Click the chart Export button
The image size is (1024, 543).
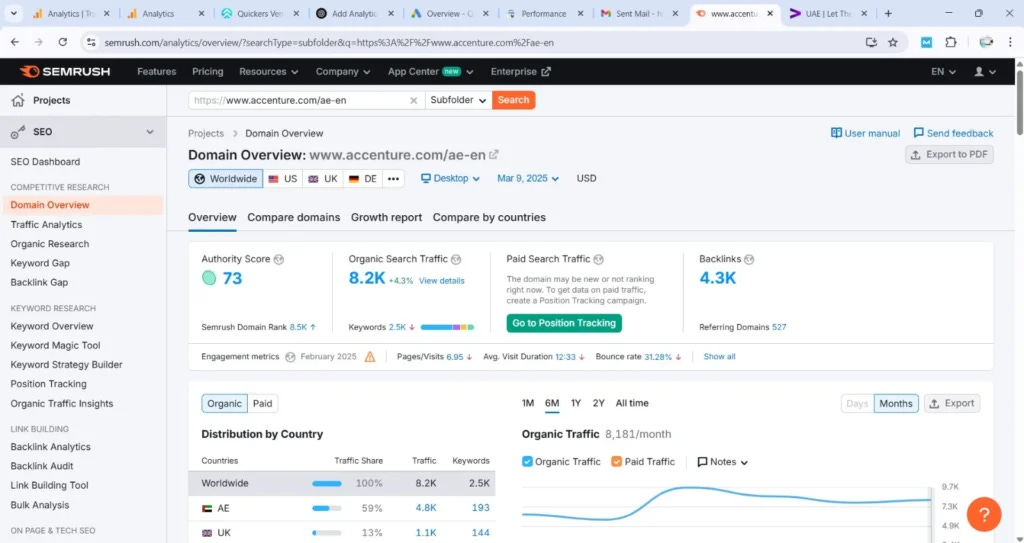coord(952,403)
